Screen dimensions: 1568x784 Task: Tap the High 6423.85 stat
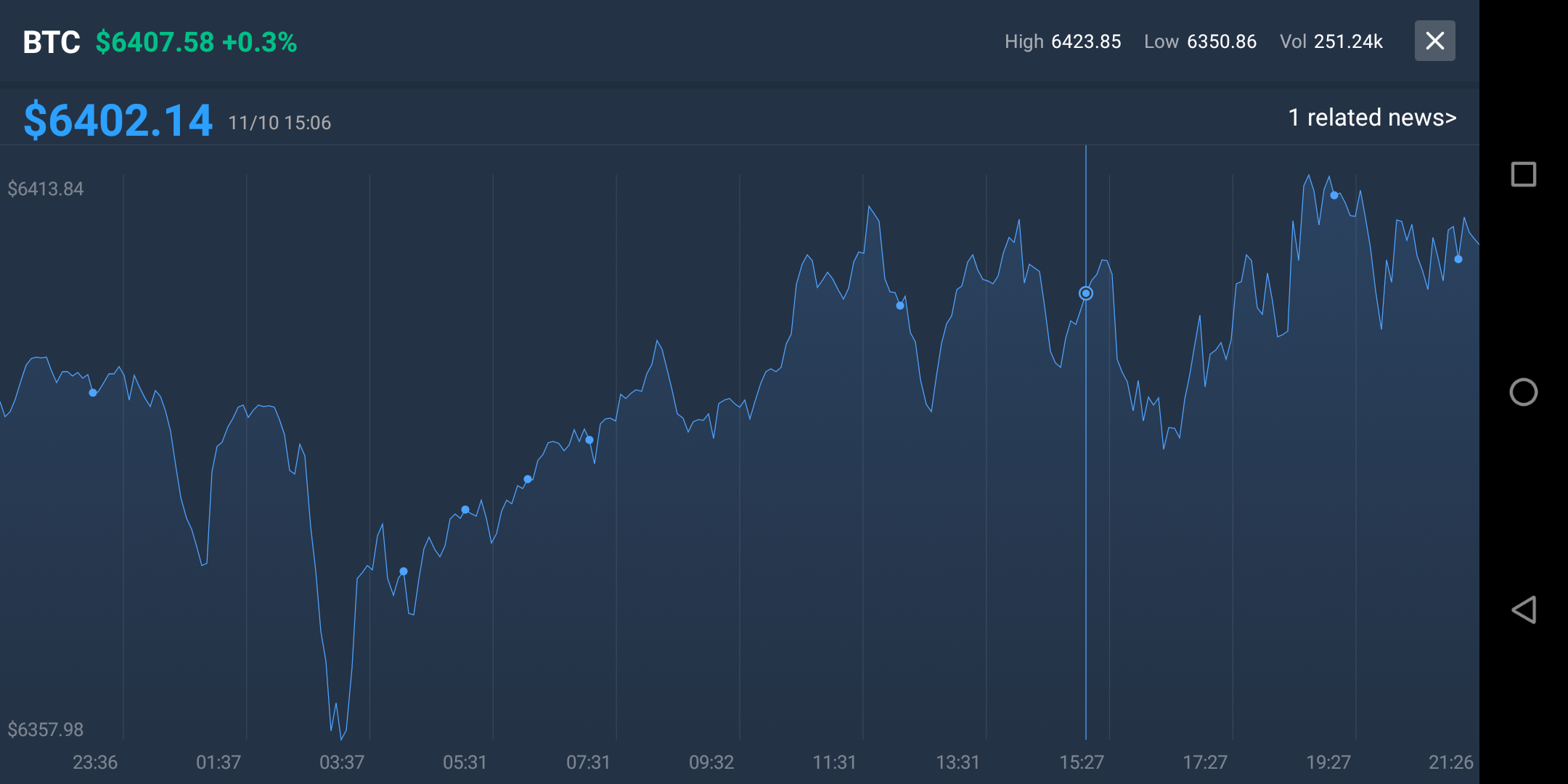1062,41
